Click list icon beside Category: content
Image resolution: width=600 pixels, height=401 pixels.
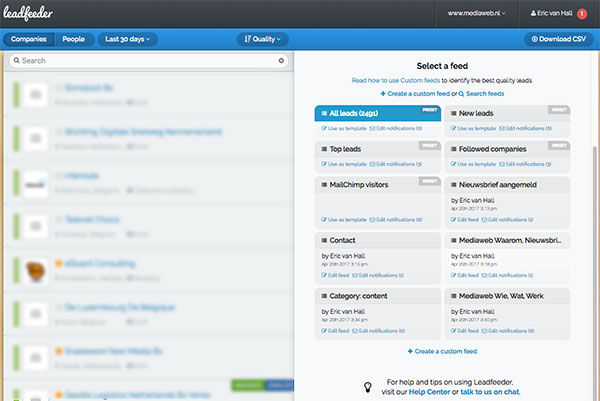click(324, 296)
